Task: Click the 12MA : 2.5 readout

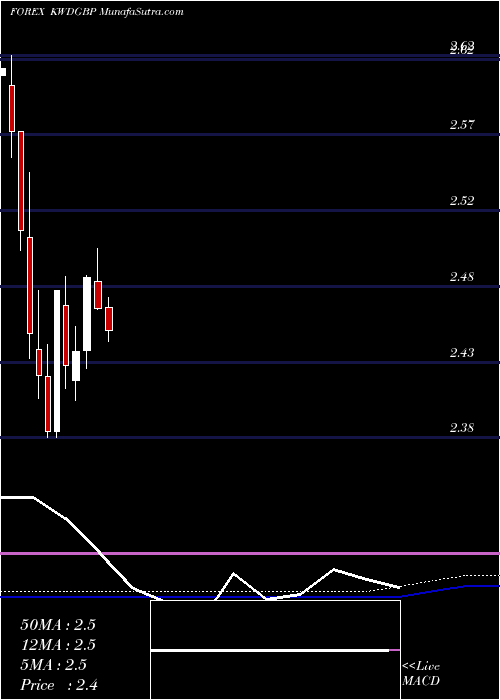Action: click(x=58, y=645)
